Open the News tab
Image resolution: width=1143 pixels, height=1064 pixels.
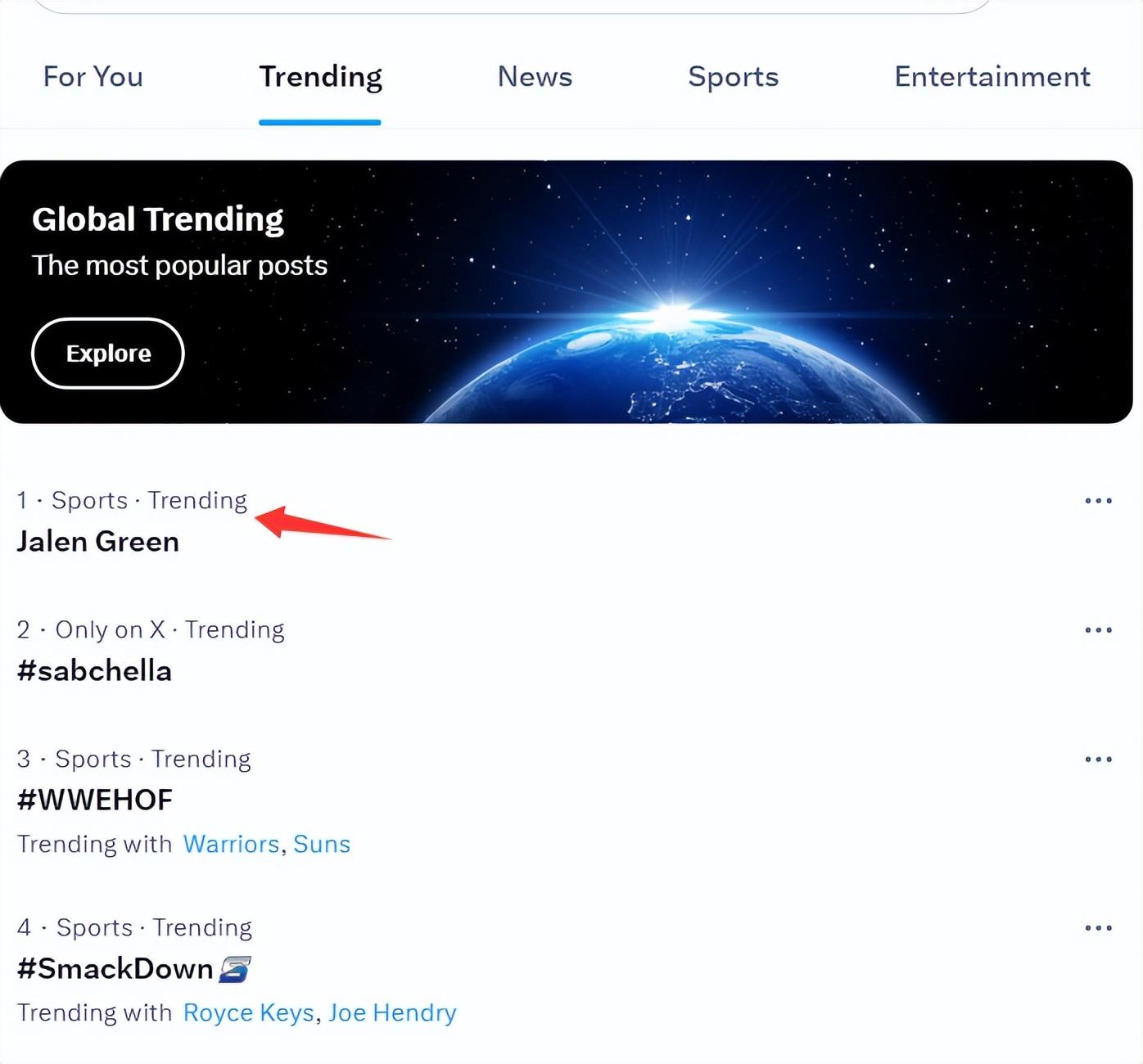tap(535, 77)
